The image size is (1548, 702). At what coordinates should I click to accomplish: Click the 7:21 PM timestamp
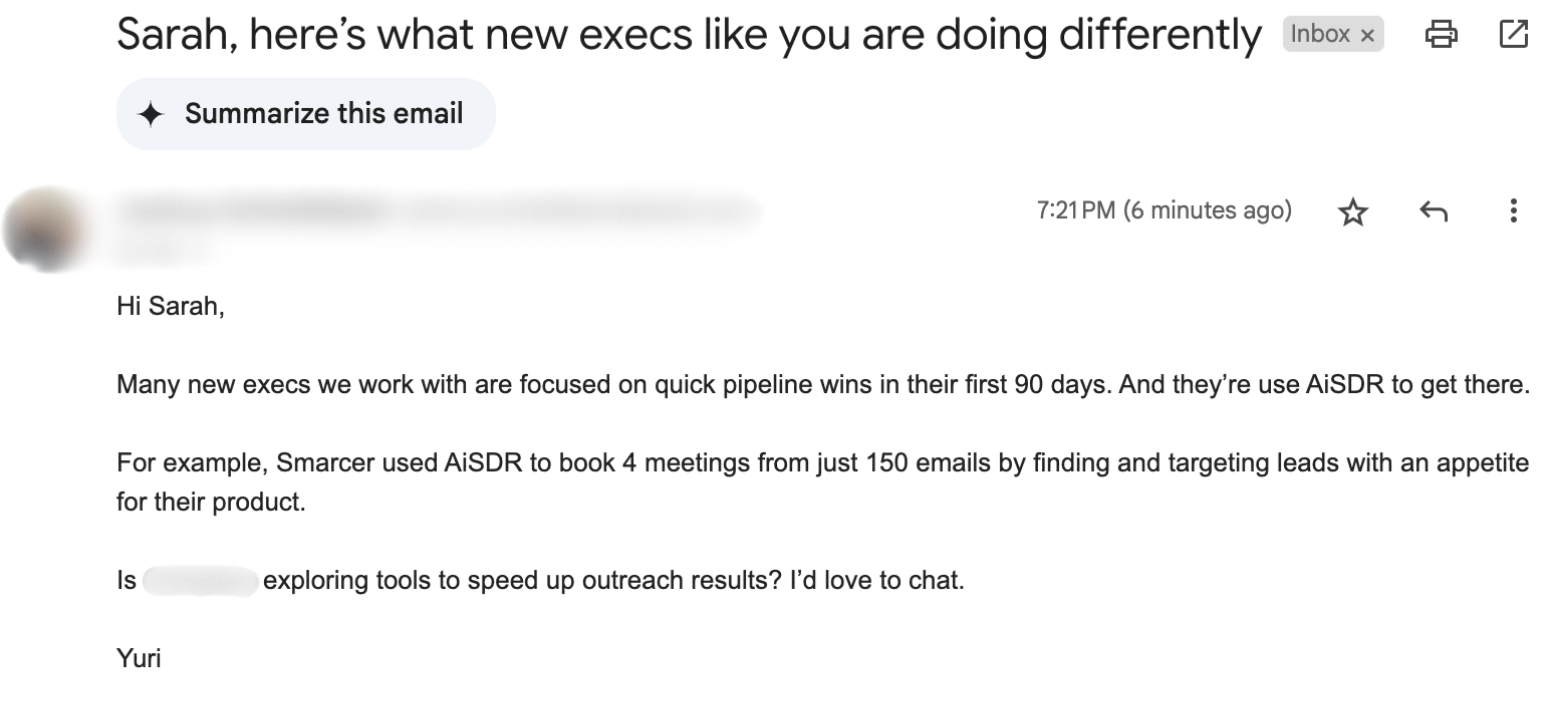coord(1164,211)
